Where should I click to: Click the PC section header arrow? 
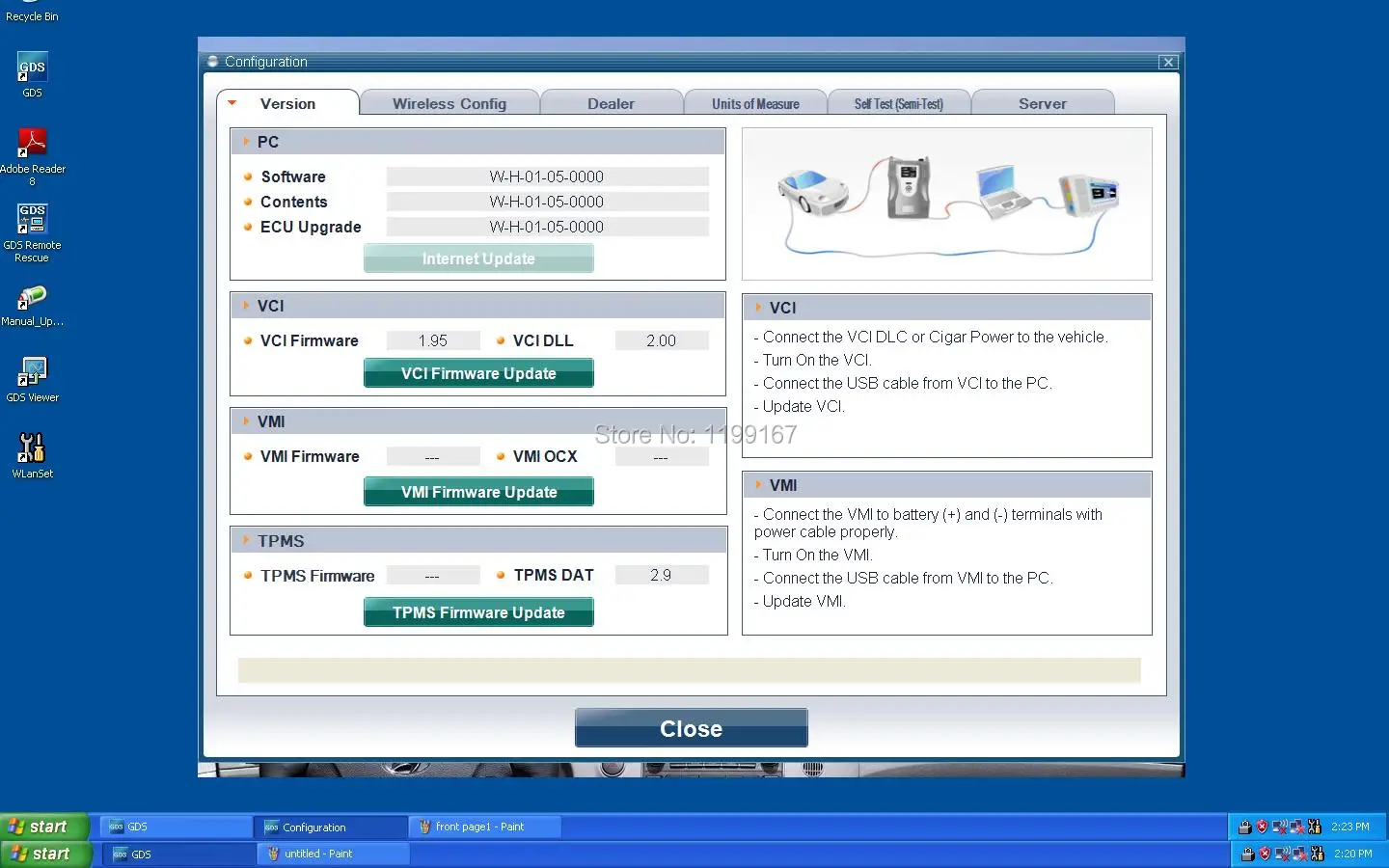(x=246, y=142)
